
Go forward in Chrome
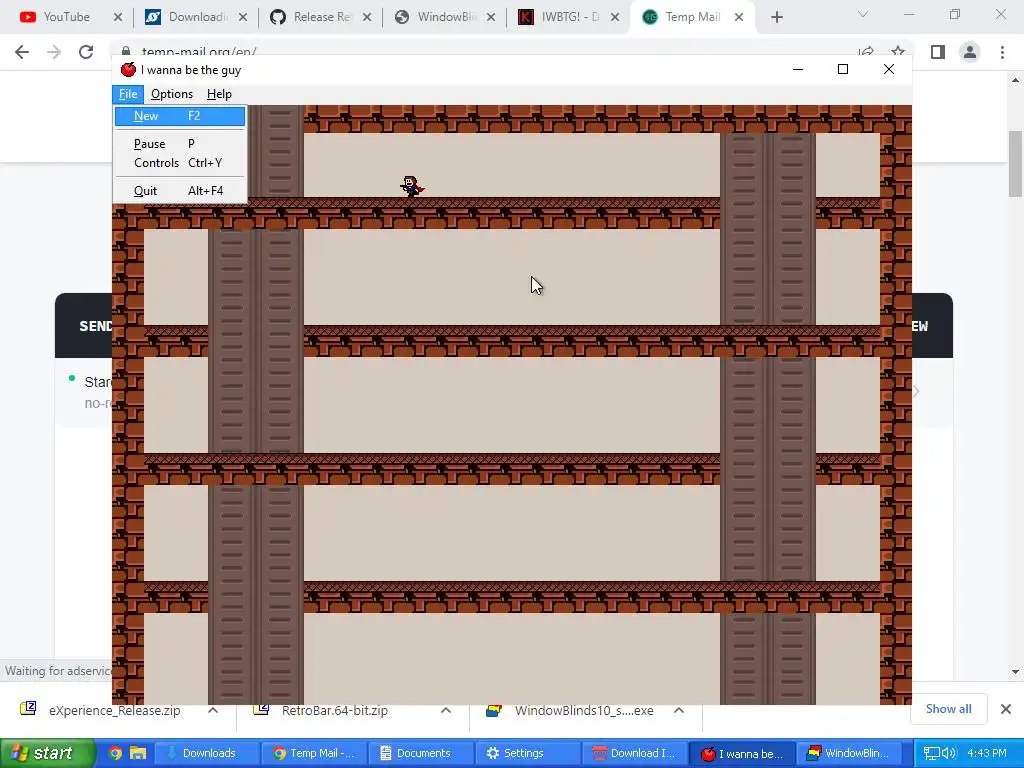(54, 52)
